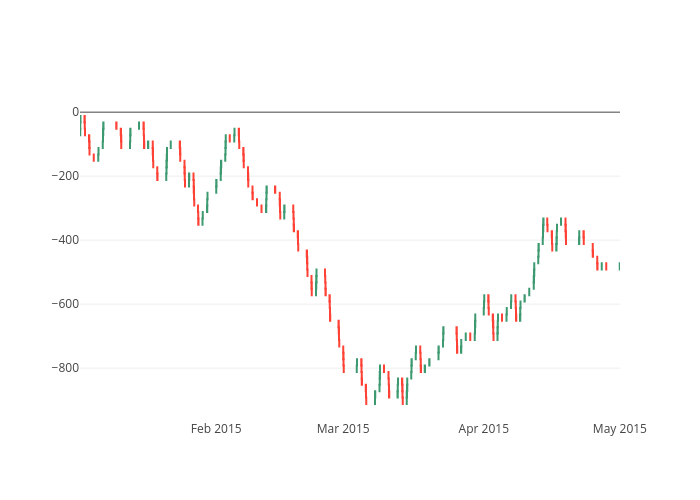
Task: Click the last red candlestick before May 2015
Action: click(605, 266)
